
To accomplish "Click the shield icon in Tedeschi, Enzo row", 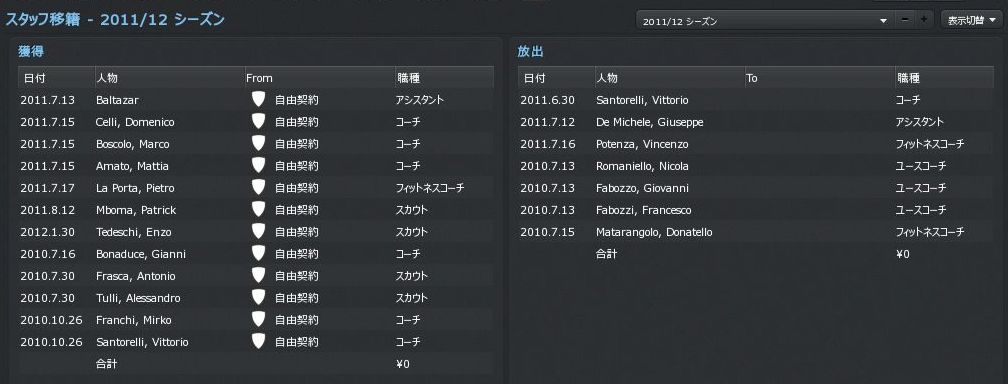I will coord(258,232).
